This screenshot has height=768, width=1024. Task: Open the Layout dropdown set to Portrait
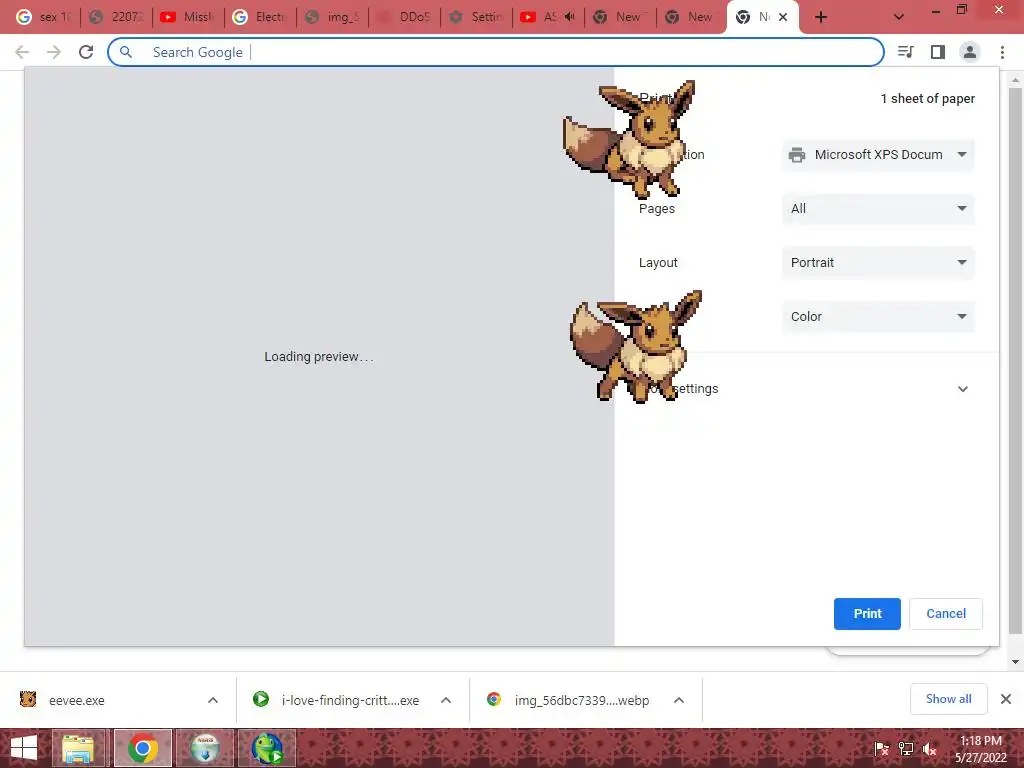878,263
